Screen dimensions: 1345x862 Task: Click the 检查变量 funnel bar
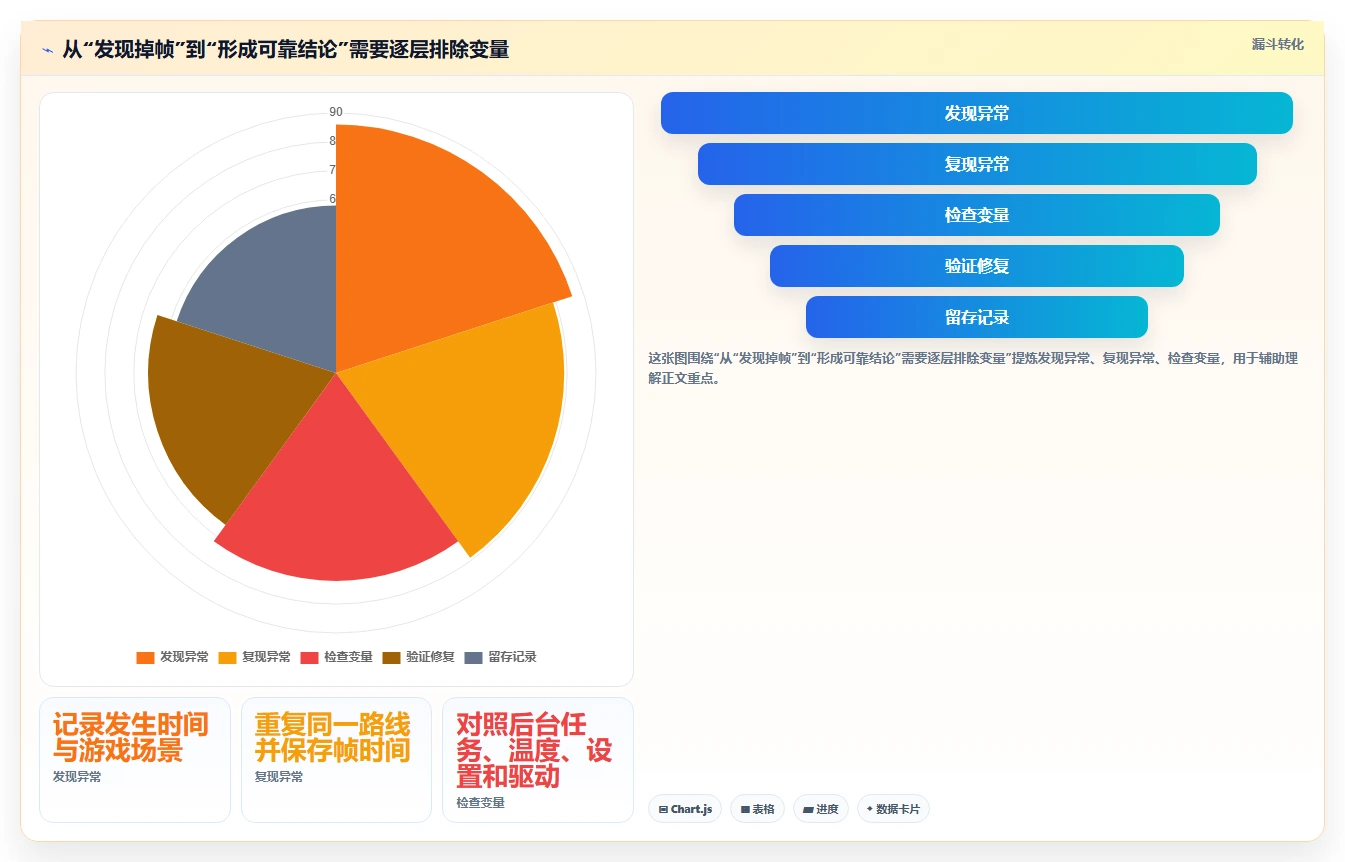pos(976,215)
